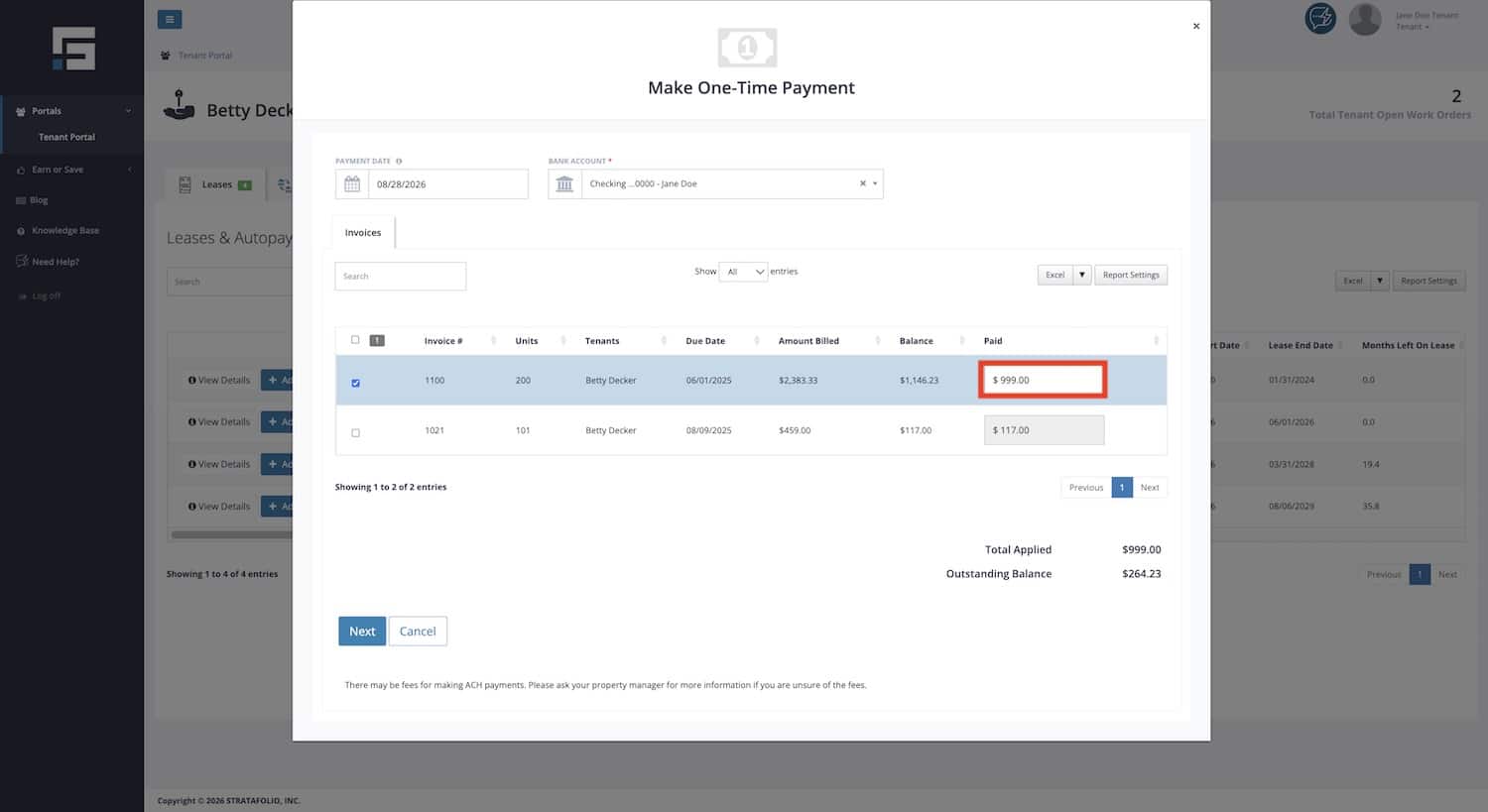Screen dimensions: 1488x812
Task: Open the Show entries dropdown
Action: pos(743,272)
